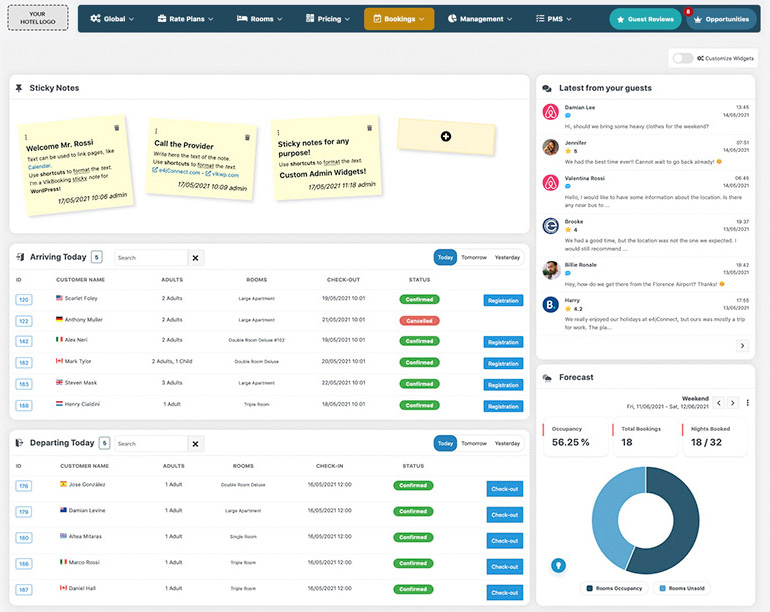Open booking ID 176

[x=24, y=486]
